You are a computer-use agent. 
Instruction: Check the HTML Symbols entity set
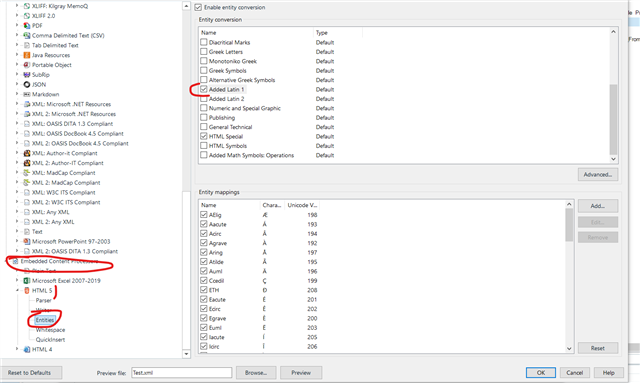point(204,145)
